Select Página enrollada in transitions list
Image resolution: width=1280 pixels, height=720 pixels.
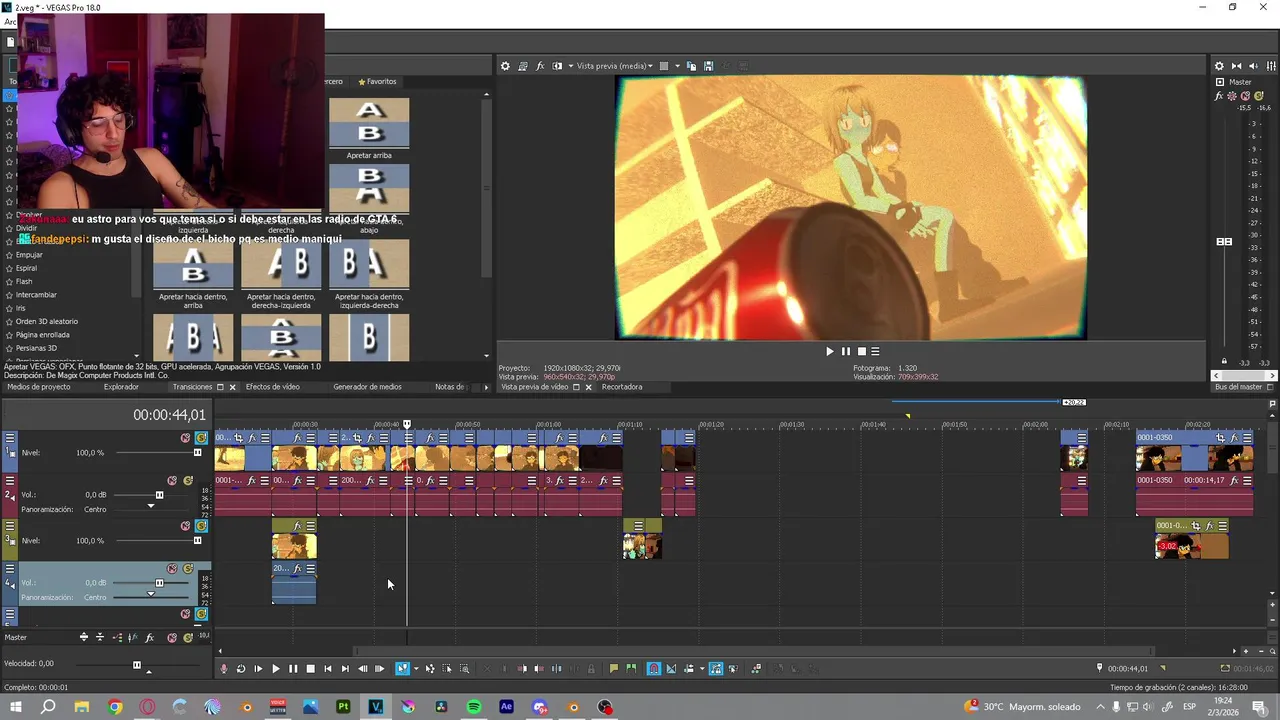click(43, 335)
